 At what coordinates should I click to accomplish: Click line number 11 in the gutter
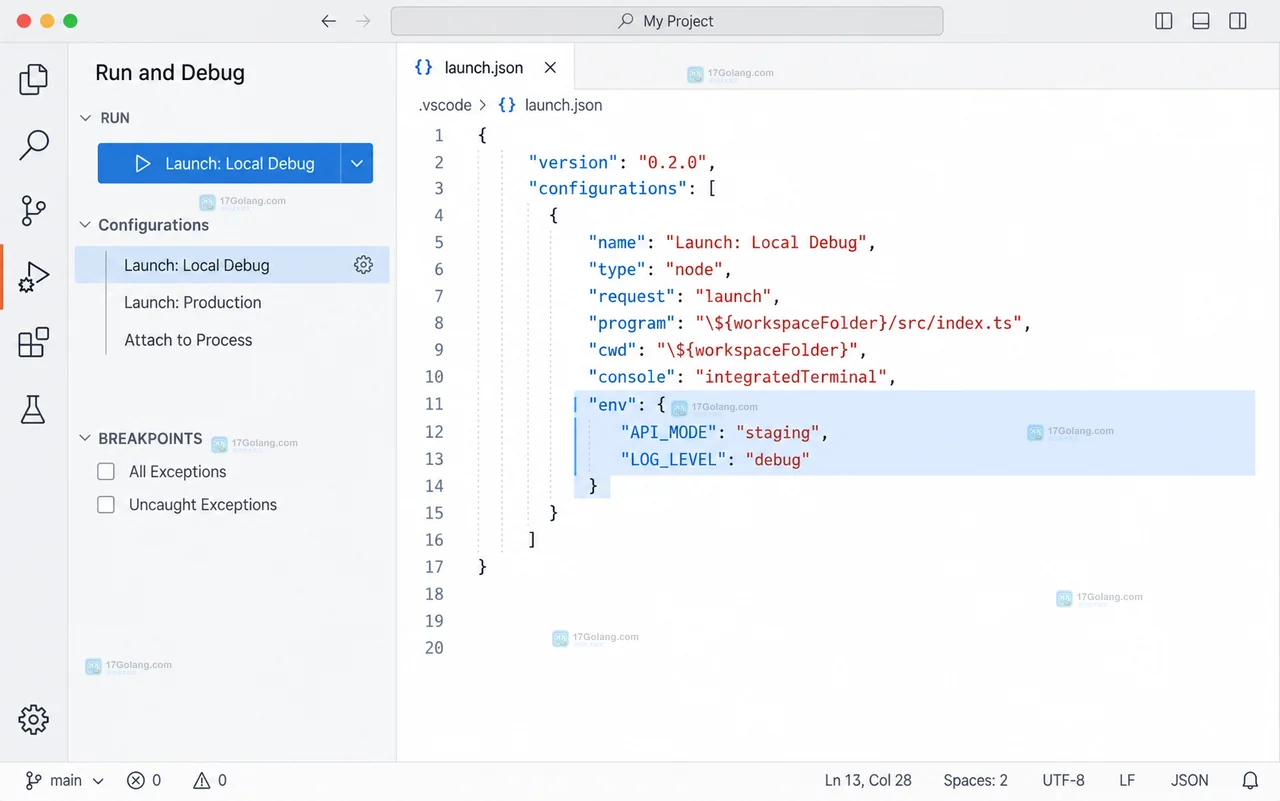[x=434, y=404]
